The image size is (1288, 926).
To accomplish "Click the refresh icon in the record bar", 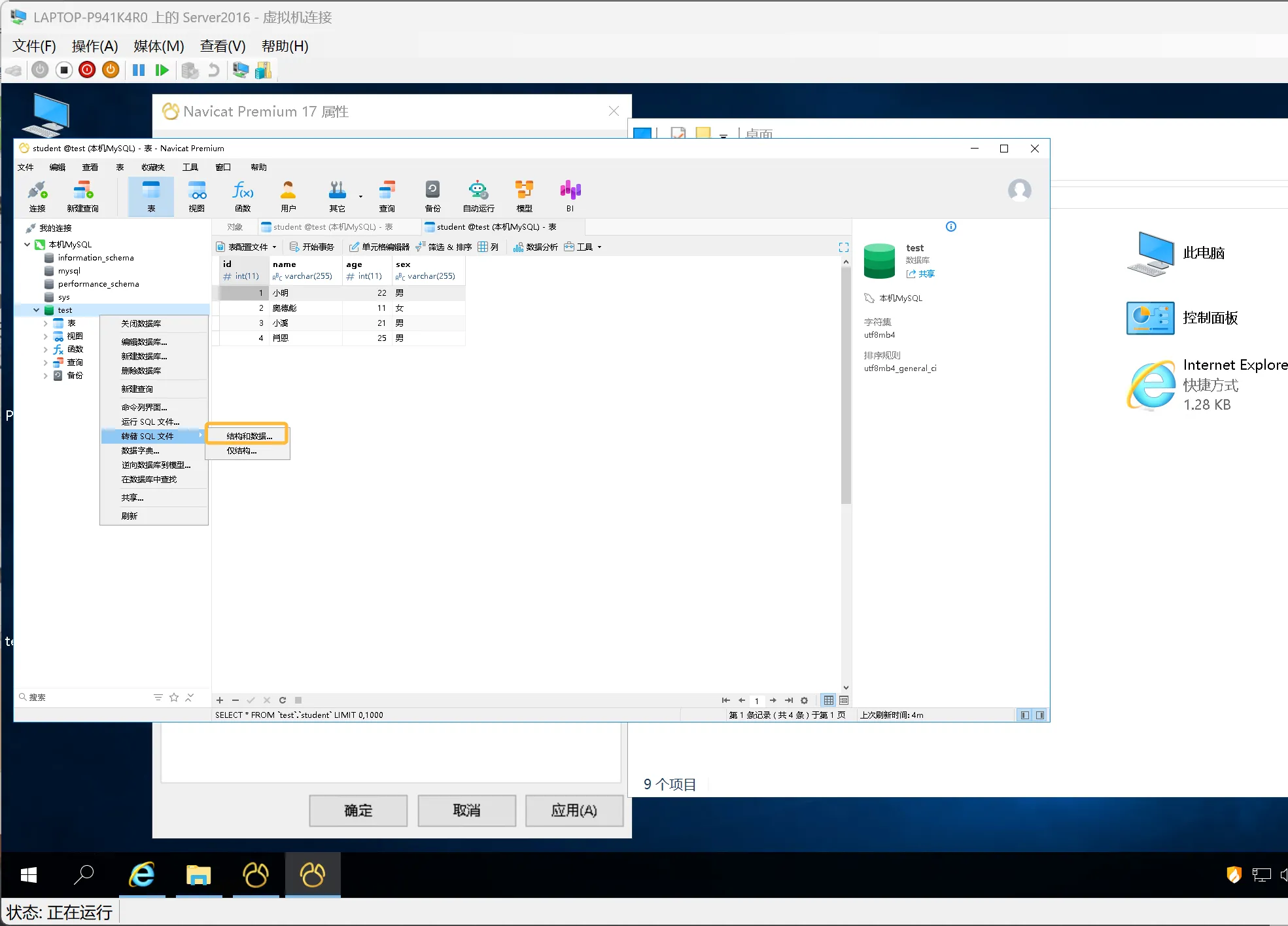I will coord(283,700).
